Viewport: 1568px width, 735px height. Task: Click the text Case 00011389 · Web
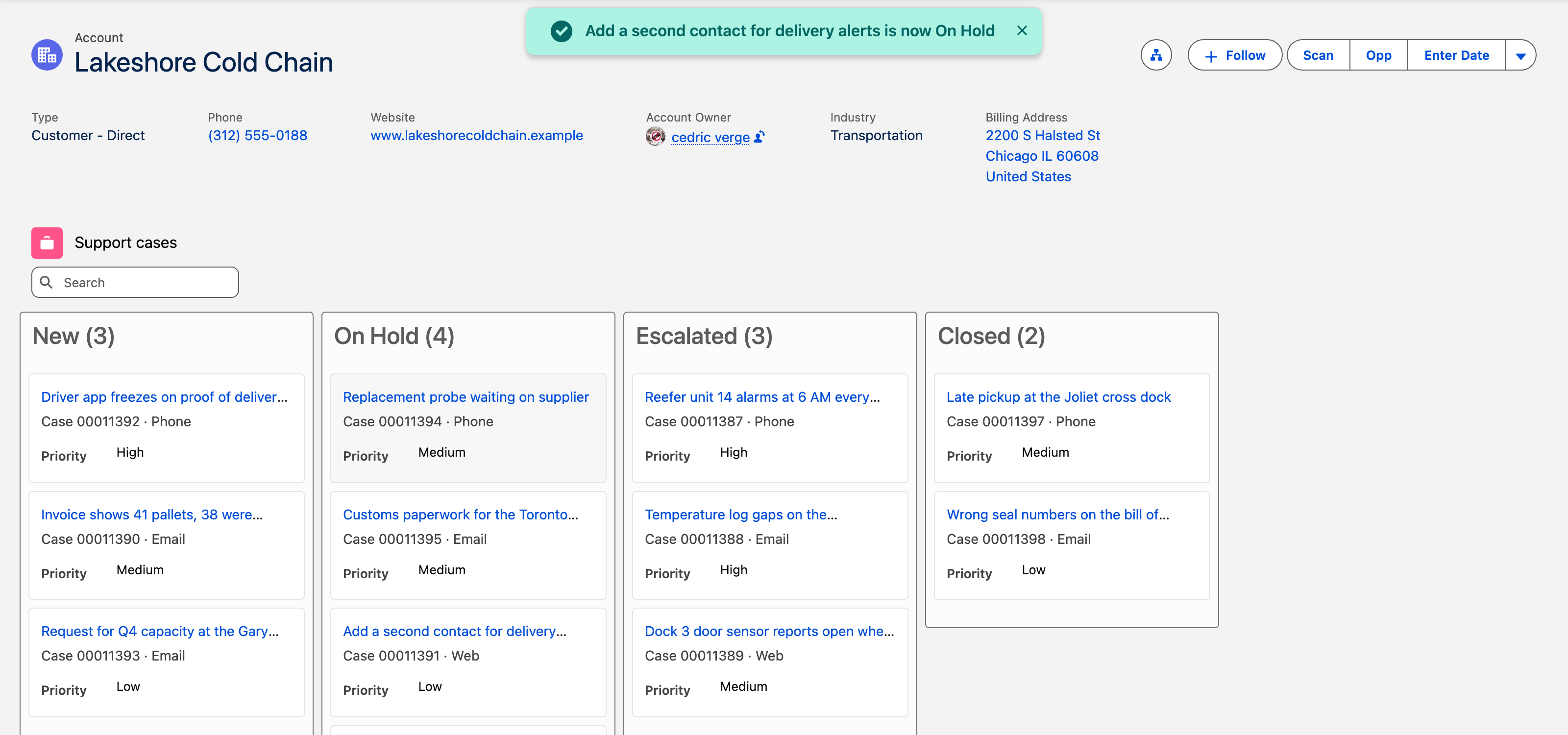click(x=714, y=656)
